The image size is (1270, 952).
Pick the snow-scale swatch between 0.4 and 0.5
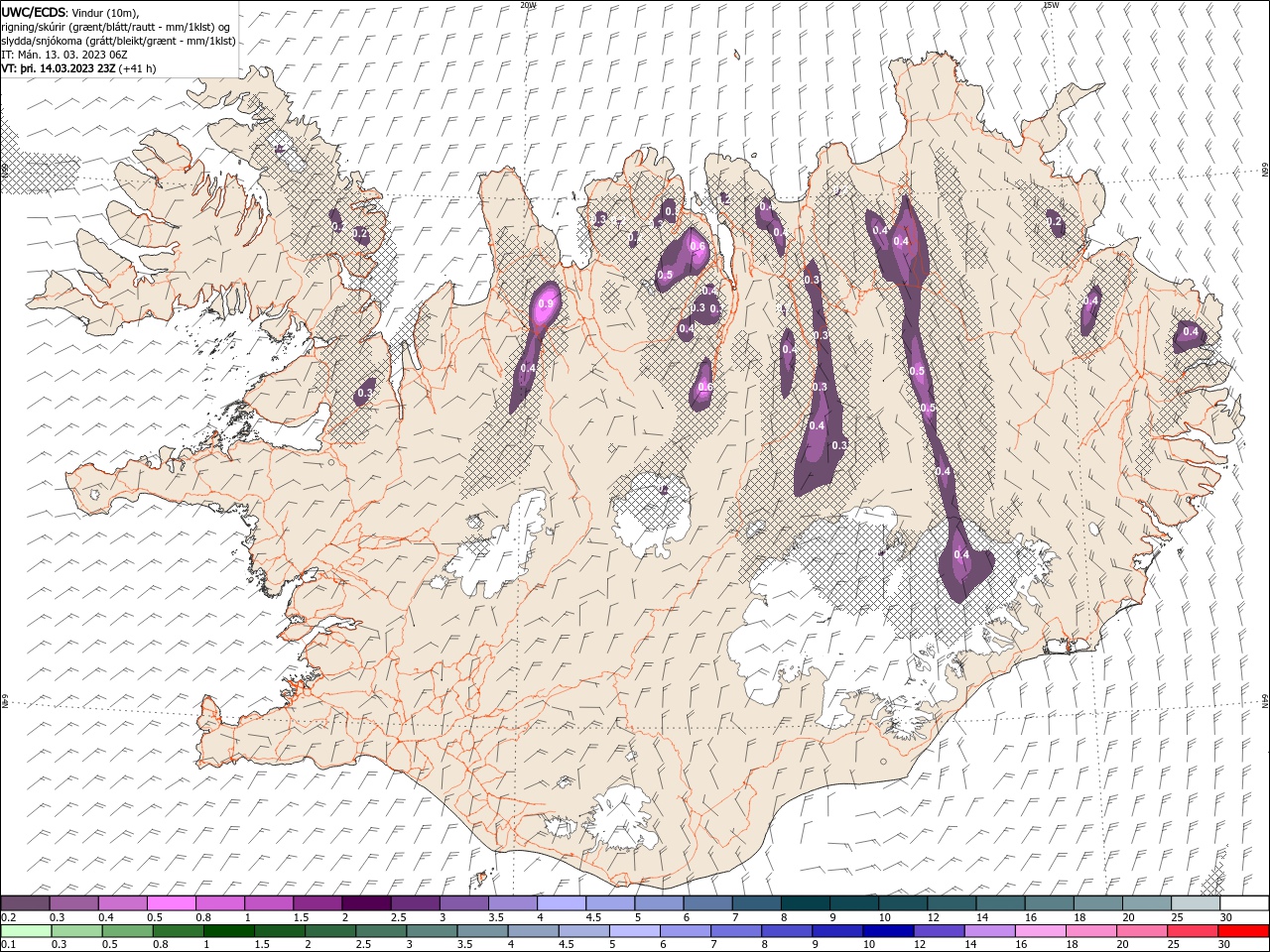pos(123,903)
